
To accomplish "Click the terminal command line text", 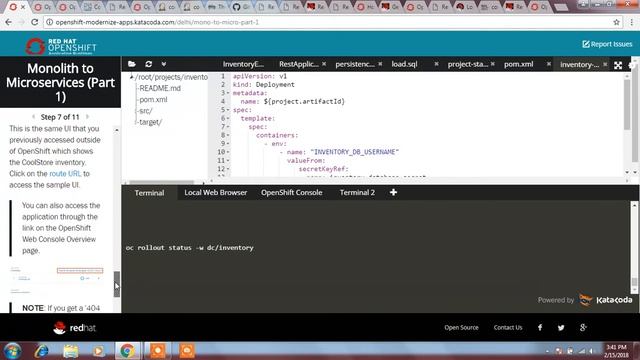I will (x=189, y=248).
